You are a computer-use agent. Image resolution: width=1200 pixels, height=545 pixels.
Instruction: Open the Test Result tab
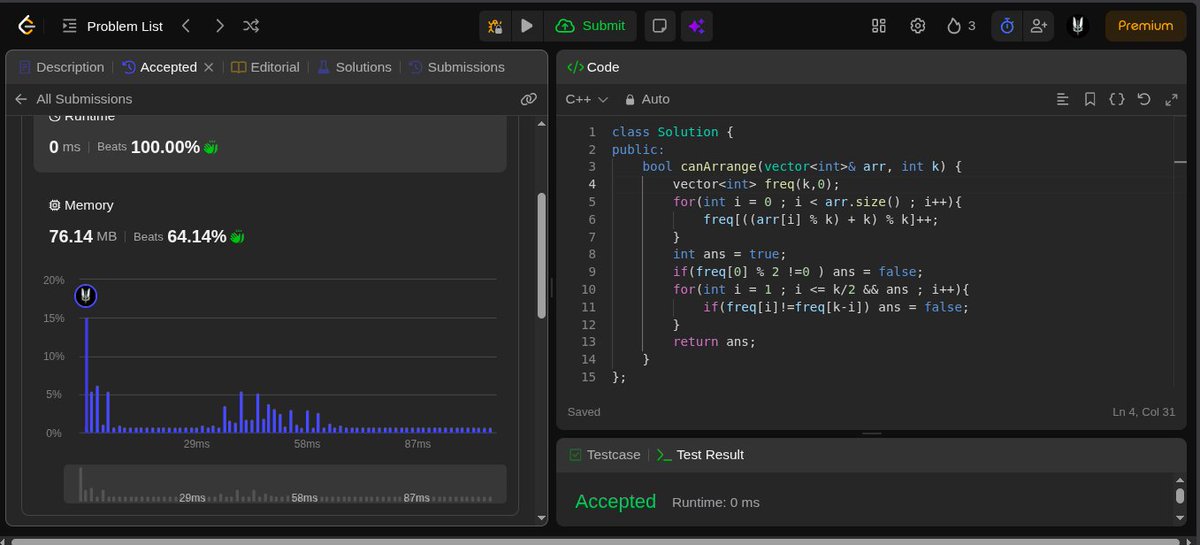tap(700, 454)
